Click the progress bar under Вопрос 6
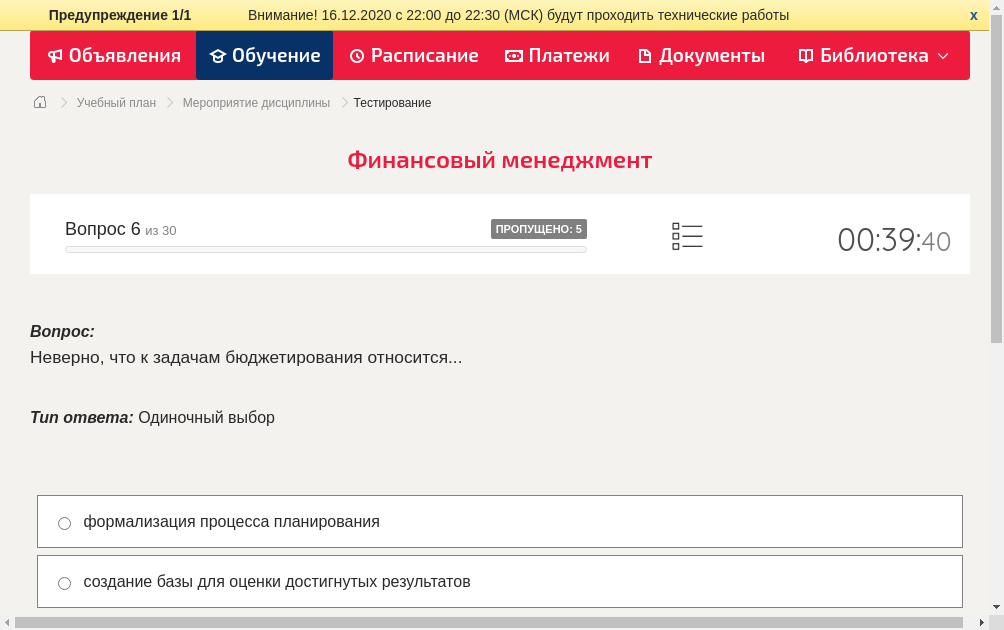1004x630 pixels. pos(325,249)
